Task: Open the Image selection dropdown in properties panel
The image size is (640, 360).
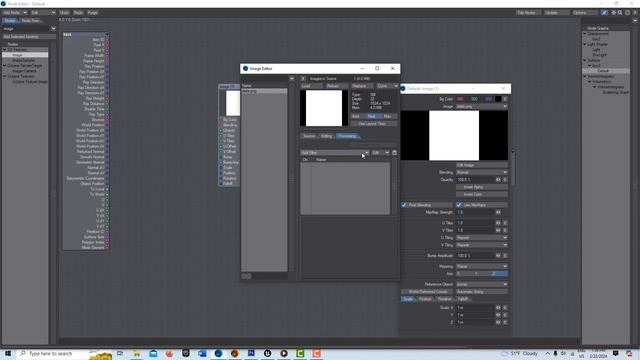Action: point(482,107)
